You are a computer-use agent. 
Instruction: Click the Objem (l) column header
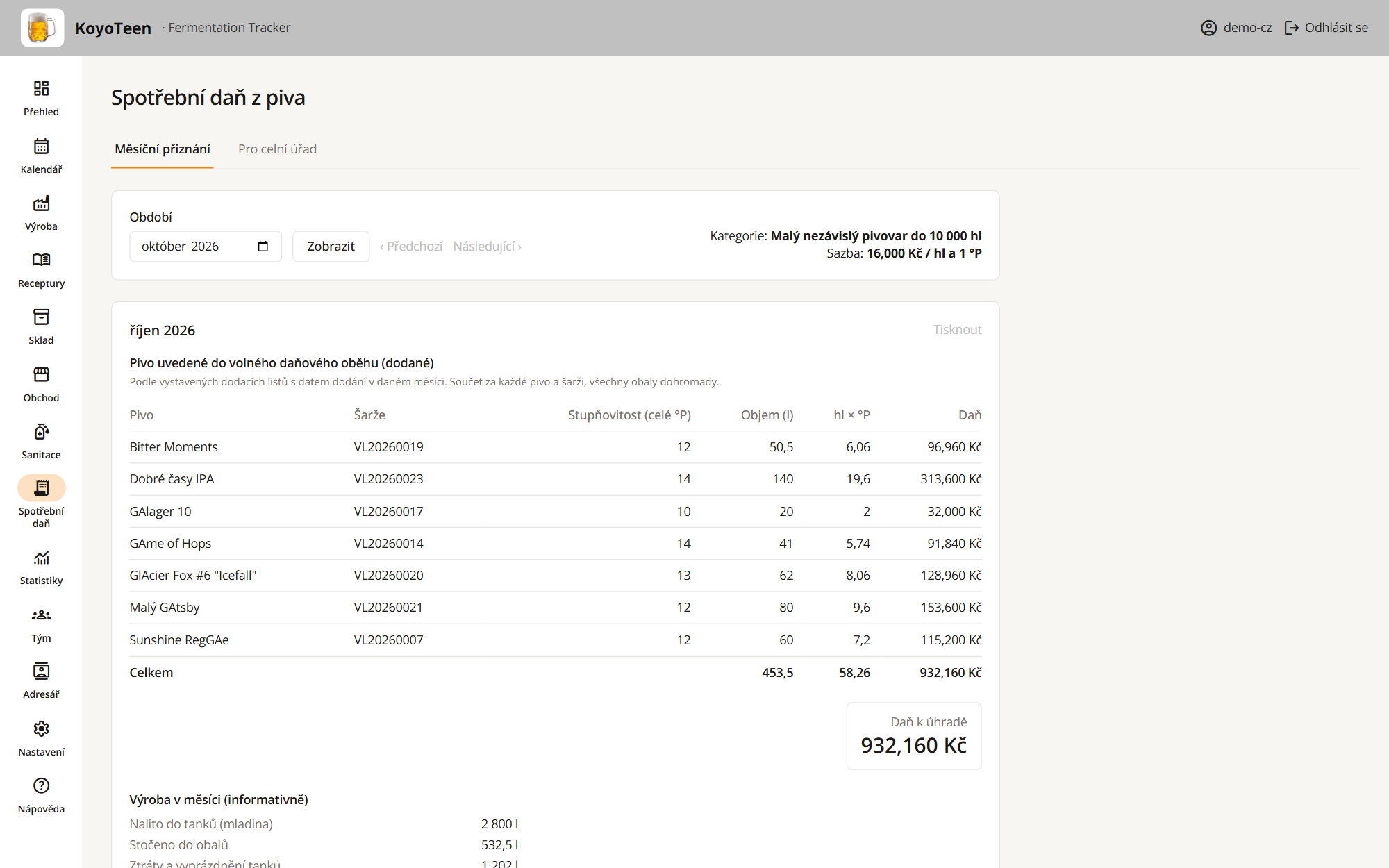click(x=767, y=415)
